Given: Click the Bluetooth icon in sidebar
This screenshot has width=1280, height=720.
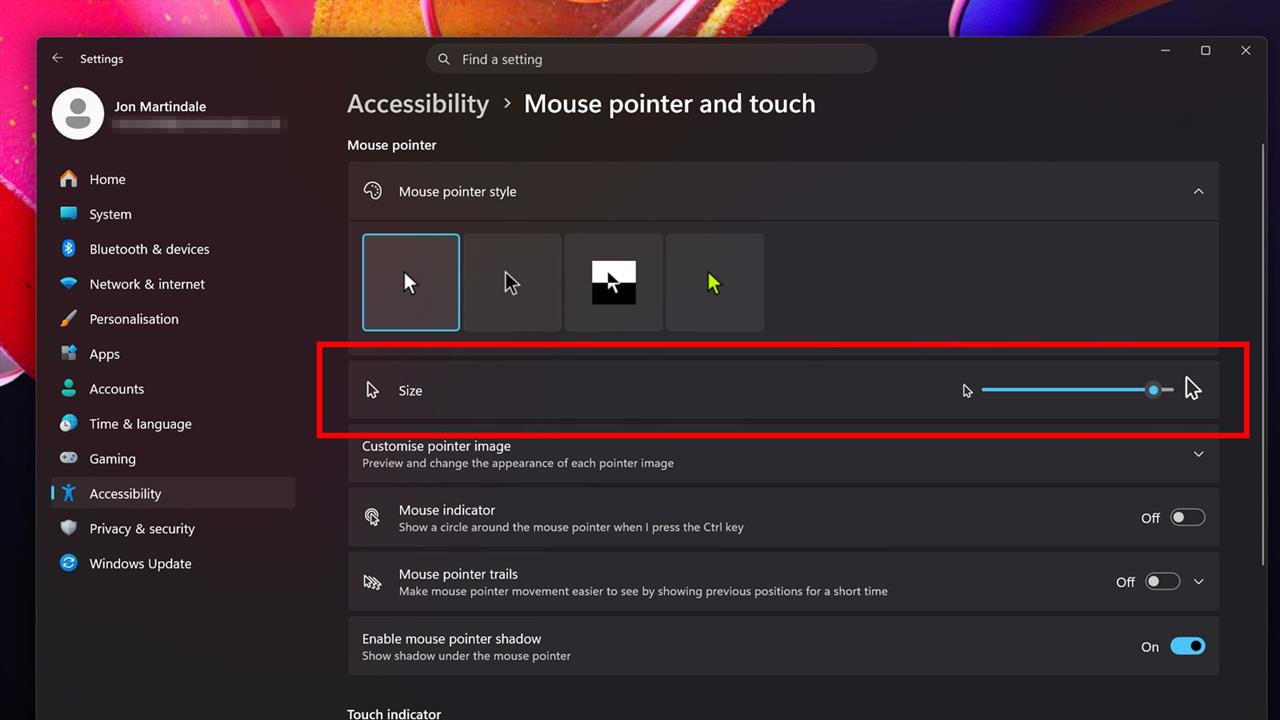Looking at the screenshot, I should click(x=68, y=249).
